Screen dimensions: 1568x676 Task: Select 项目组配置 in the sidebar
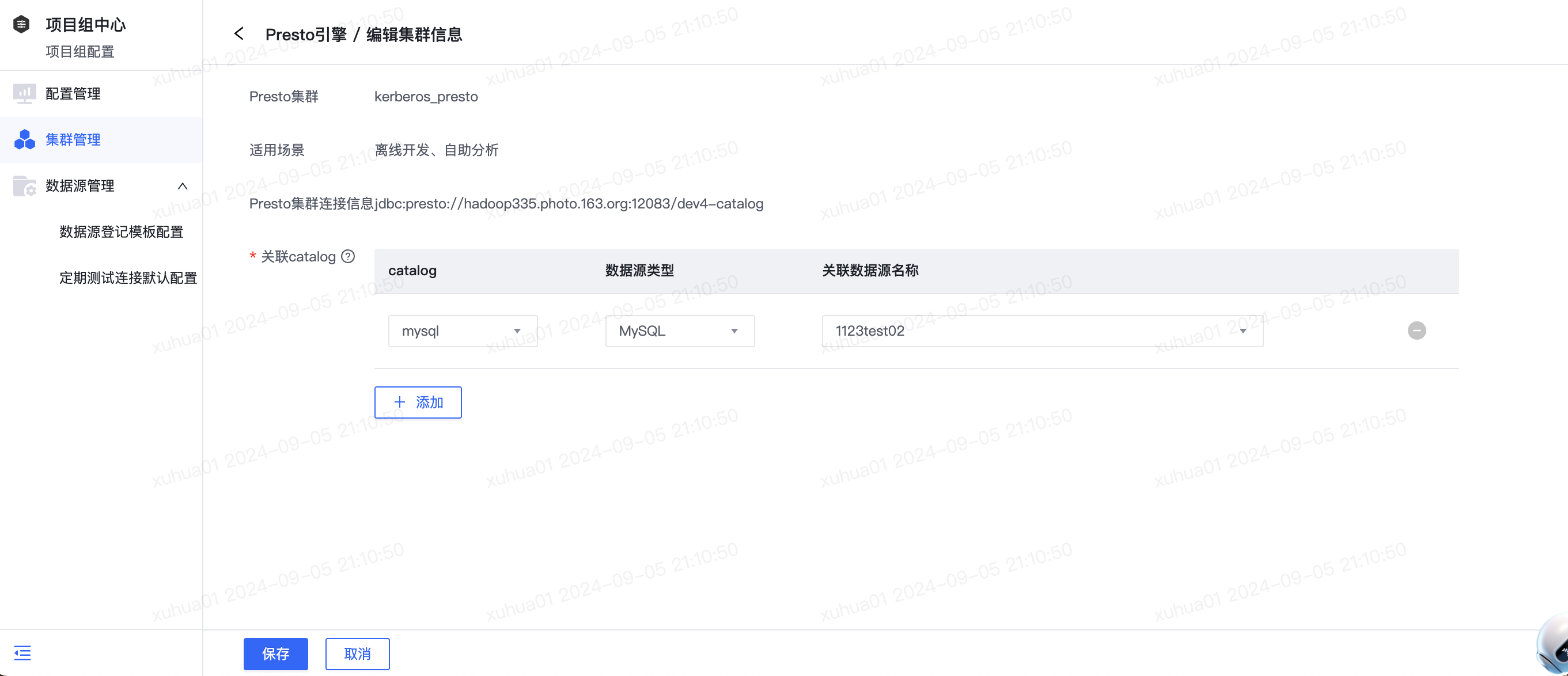tap(79, 52)
